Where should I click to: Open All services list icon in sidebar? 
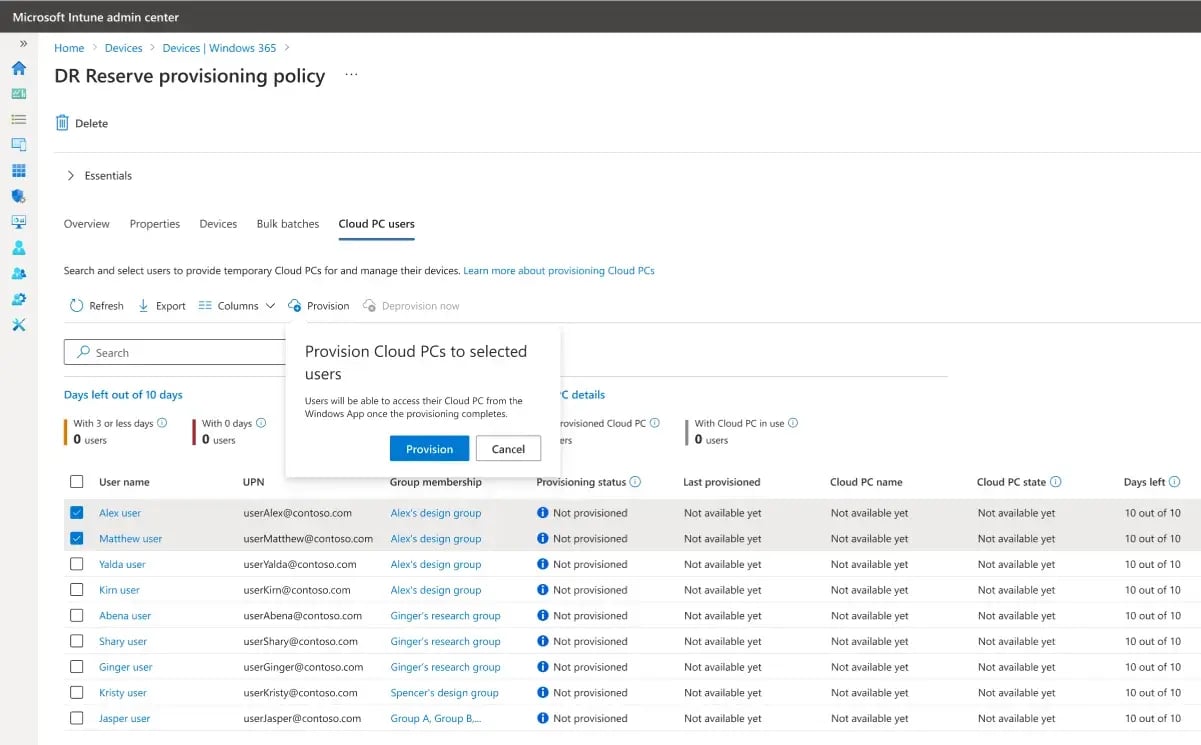tap(18, 119)
